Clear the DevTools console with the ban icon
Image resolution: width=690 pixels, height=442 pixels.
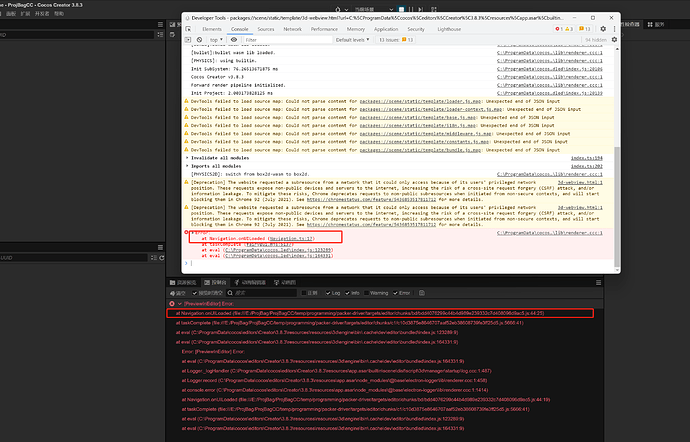point(199,40)
